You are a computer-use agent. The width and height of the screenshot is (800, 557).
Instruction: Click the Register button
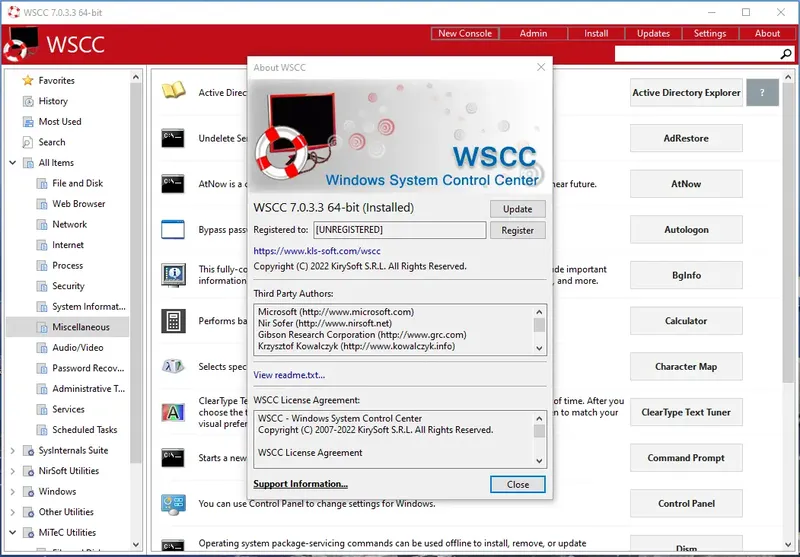coord(517,230)
